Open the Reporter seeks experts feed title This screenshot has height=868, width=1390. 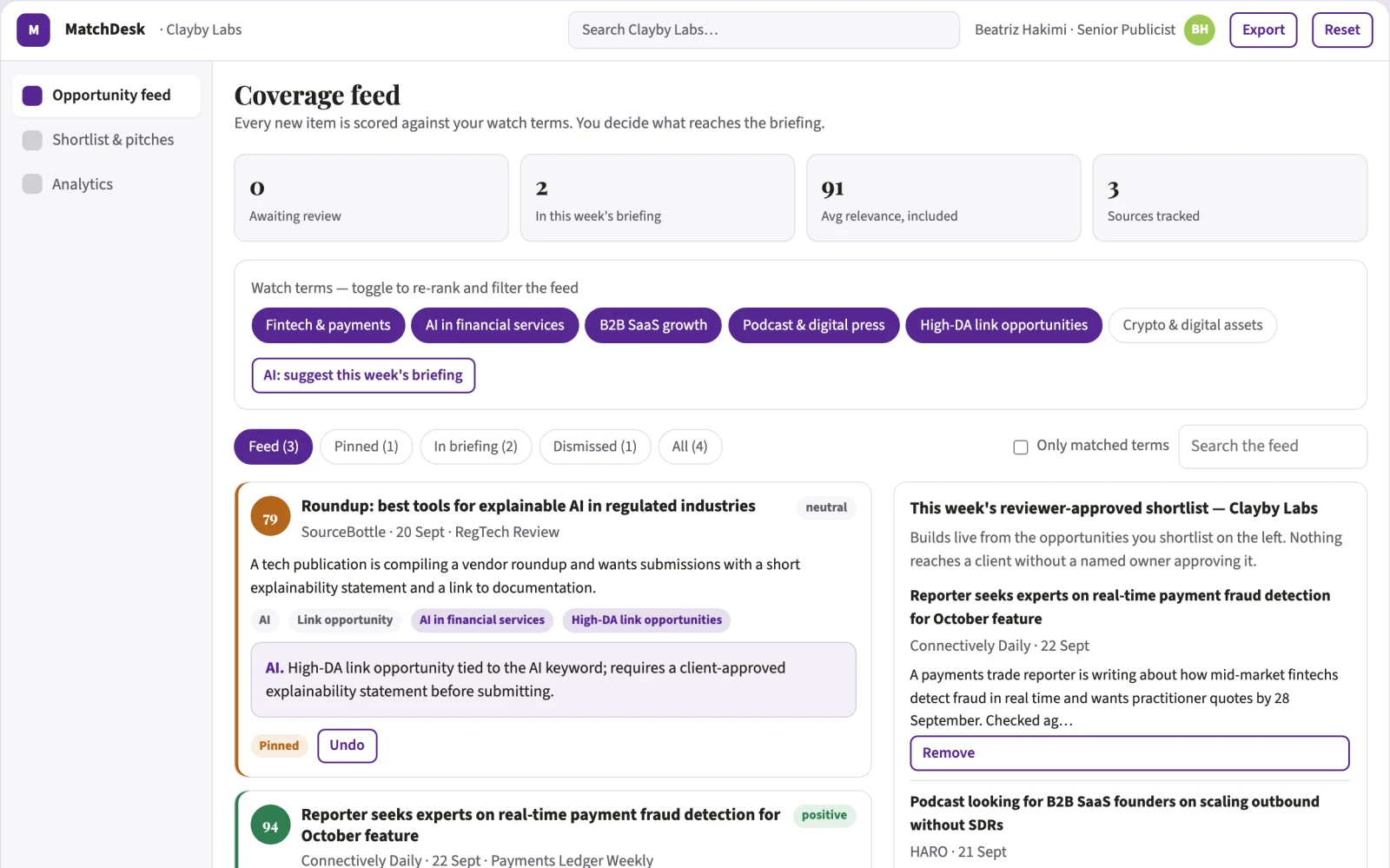pyautogui.click(x=540, y=825)
